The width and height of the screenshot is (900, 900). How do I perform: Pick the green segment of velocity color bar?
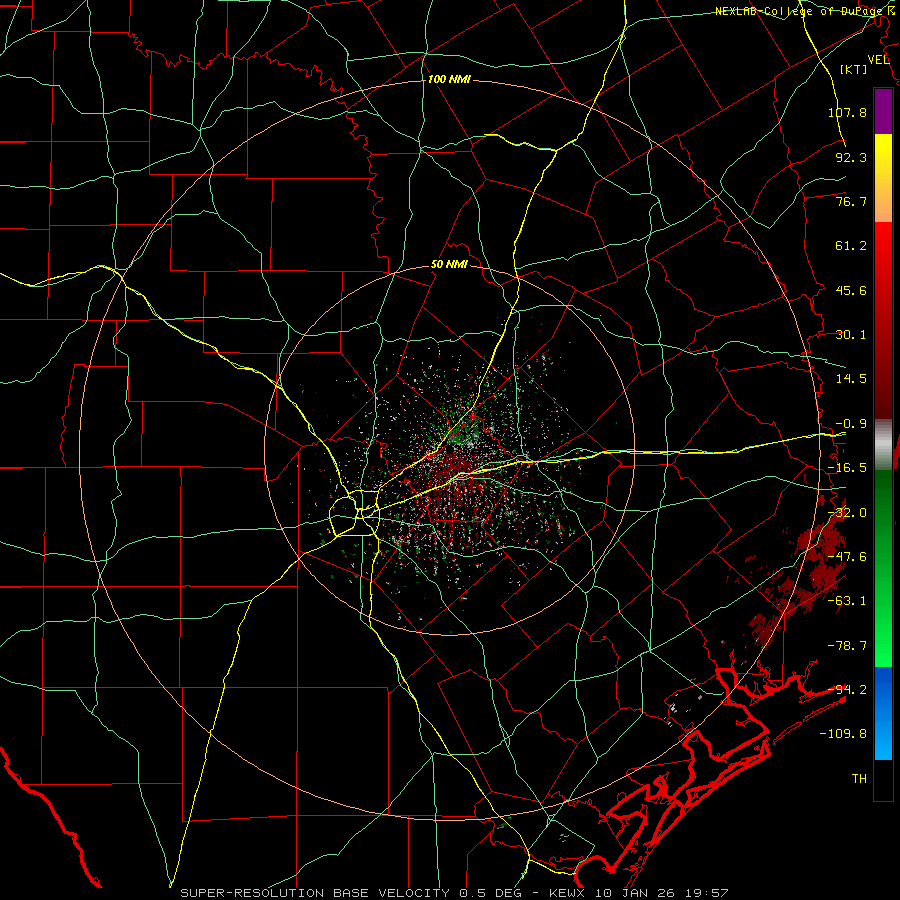(883, 568)
